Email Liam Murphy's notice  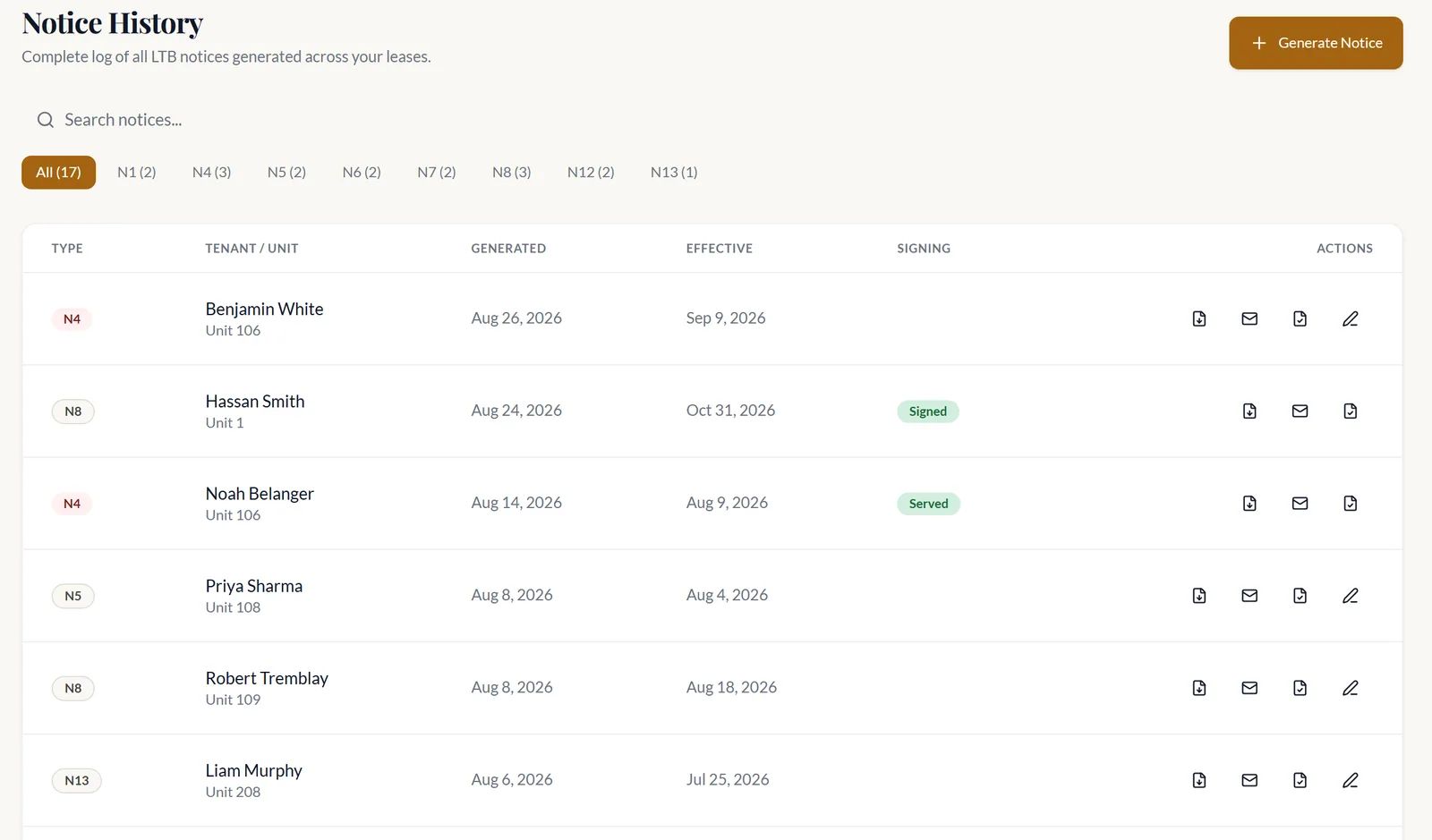click(x=1249, y=780)
